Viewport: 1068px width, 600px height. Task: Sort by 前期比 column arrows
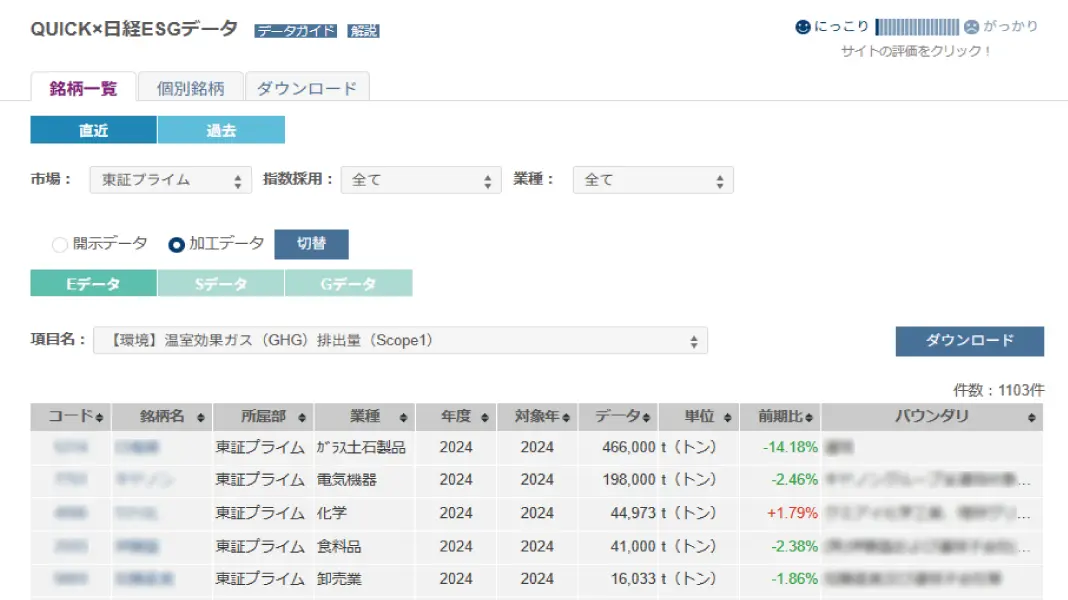[x=808, y=417]
